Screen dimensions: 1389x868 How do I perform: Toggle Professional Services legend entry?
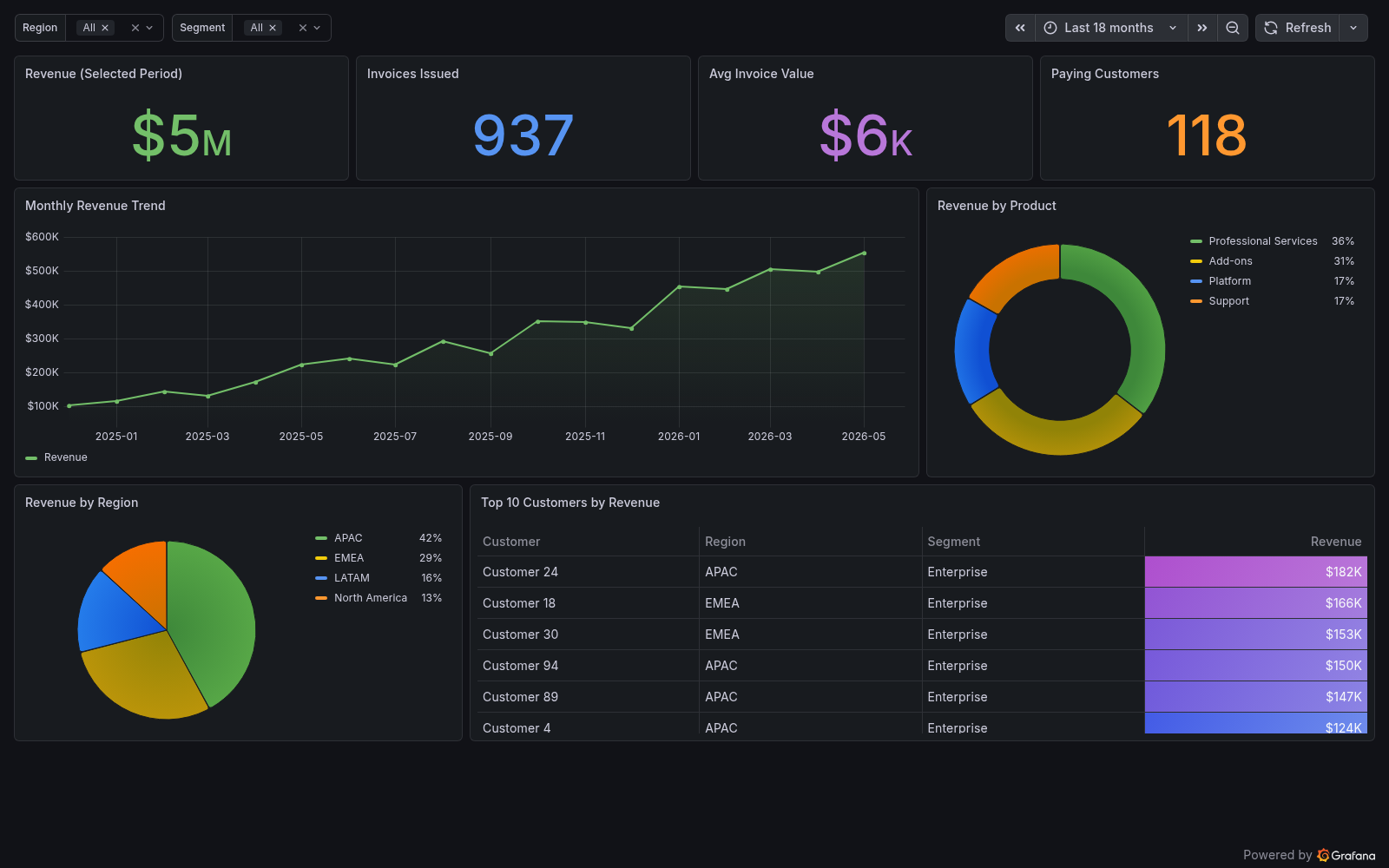tap(1263, 241)
